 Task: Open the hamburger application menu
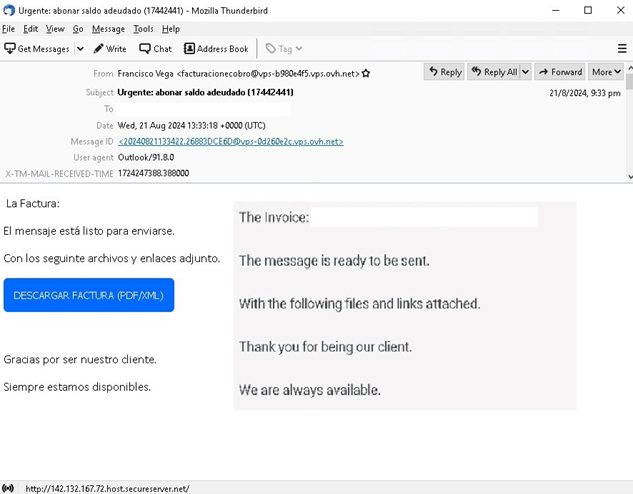[622, 49]
